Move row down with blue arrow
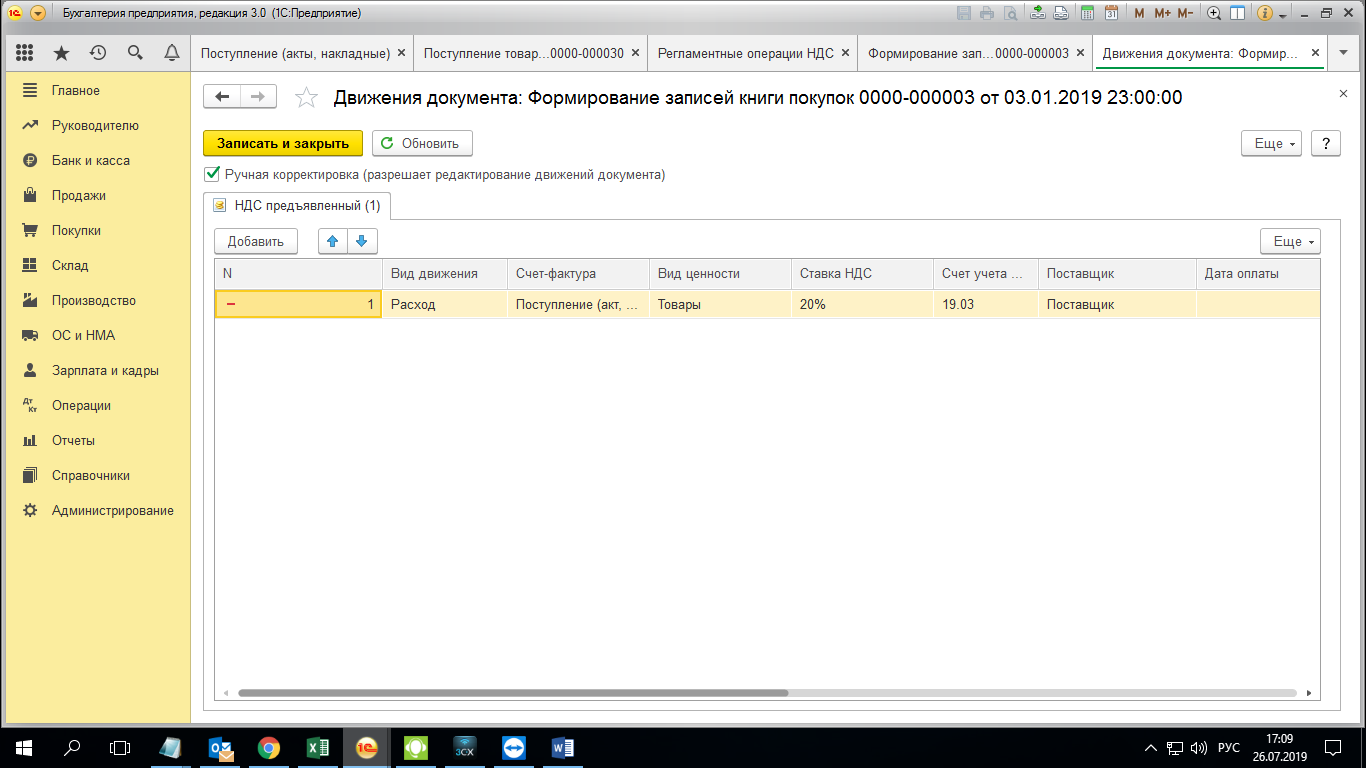The width and height of the screenshot is (1366, 768). pos(362,241)
